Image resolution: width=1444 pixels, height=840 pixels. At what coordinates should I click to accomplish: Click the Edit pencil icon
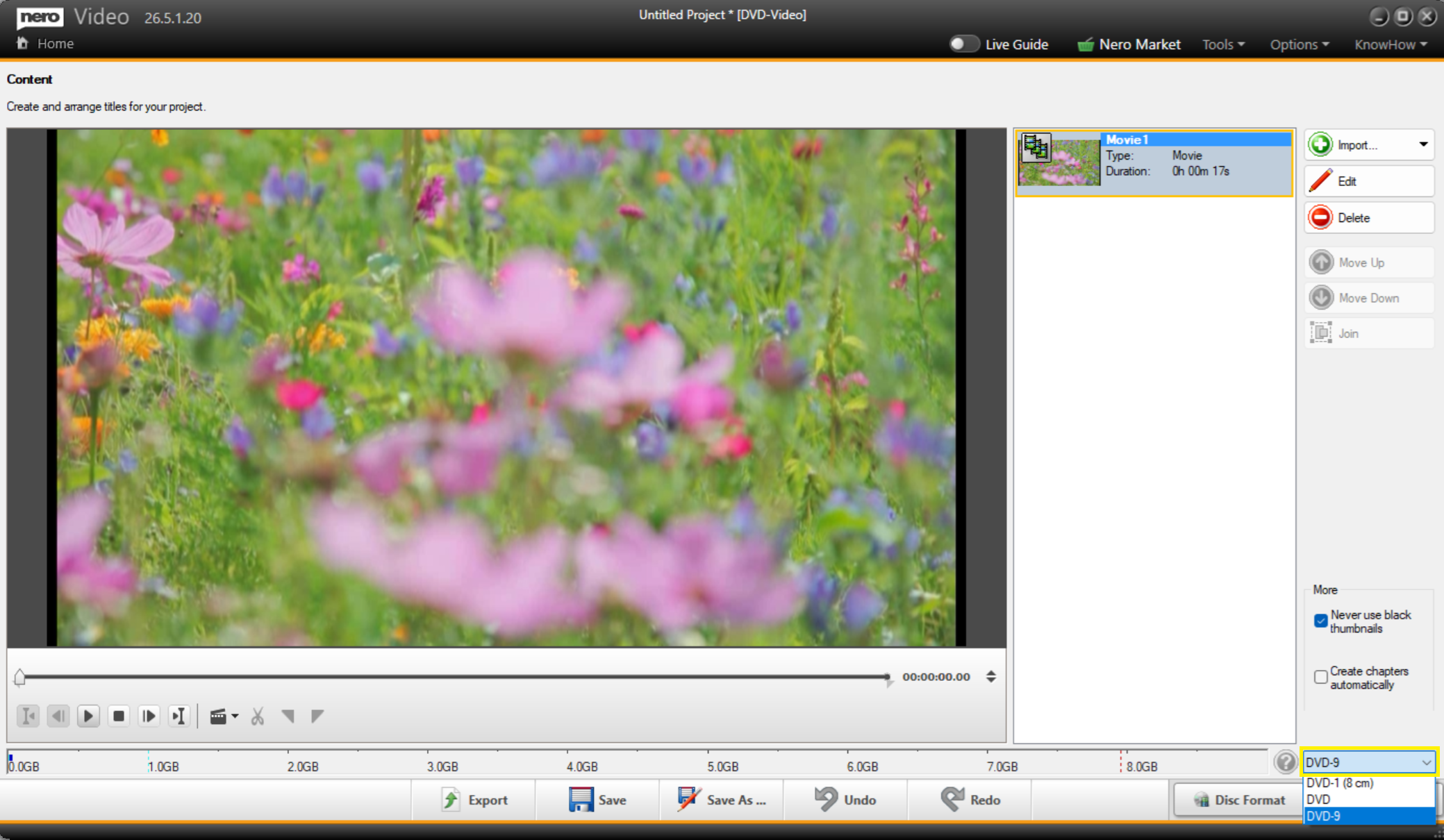pyautogui.click(x=1320, y=181)
